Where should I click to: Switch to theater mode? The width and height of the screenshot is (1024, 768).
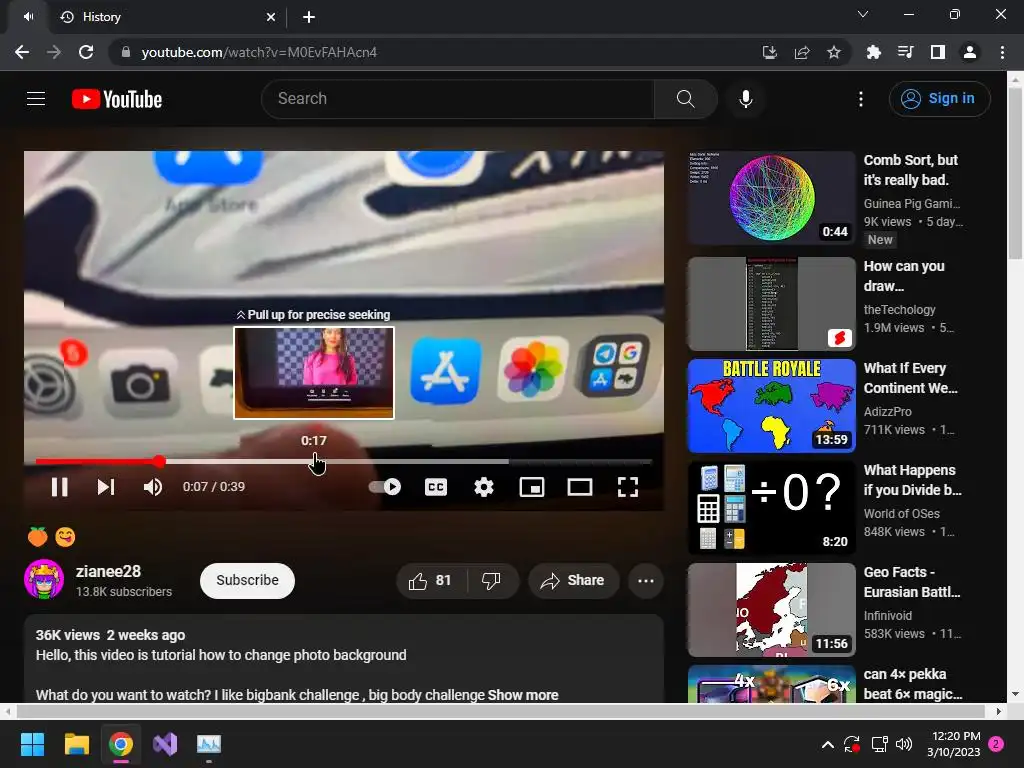pos(580,487)
